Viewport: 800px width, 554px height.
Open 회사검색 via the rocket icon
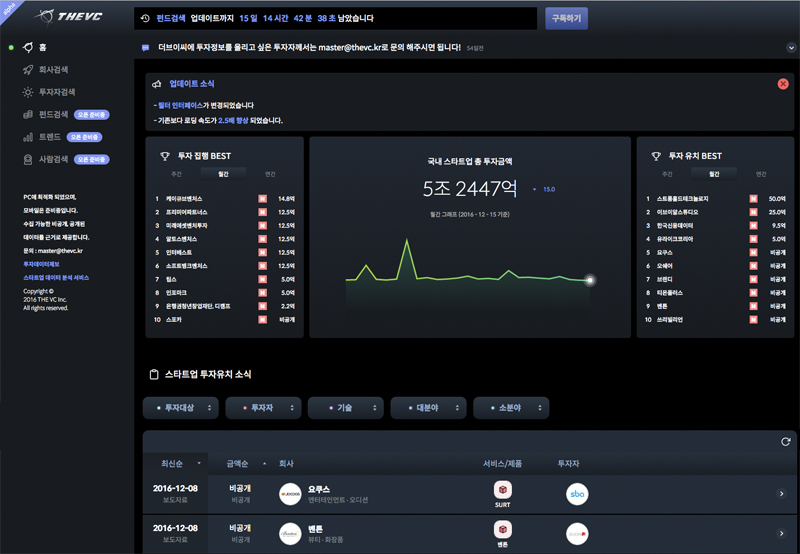point(30,70)
